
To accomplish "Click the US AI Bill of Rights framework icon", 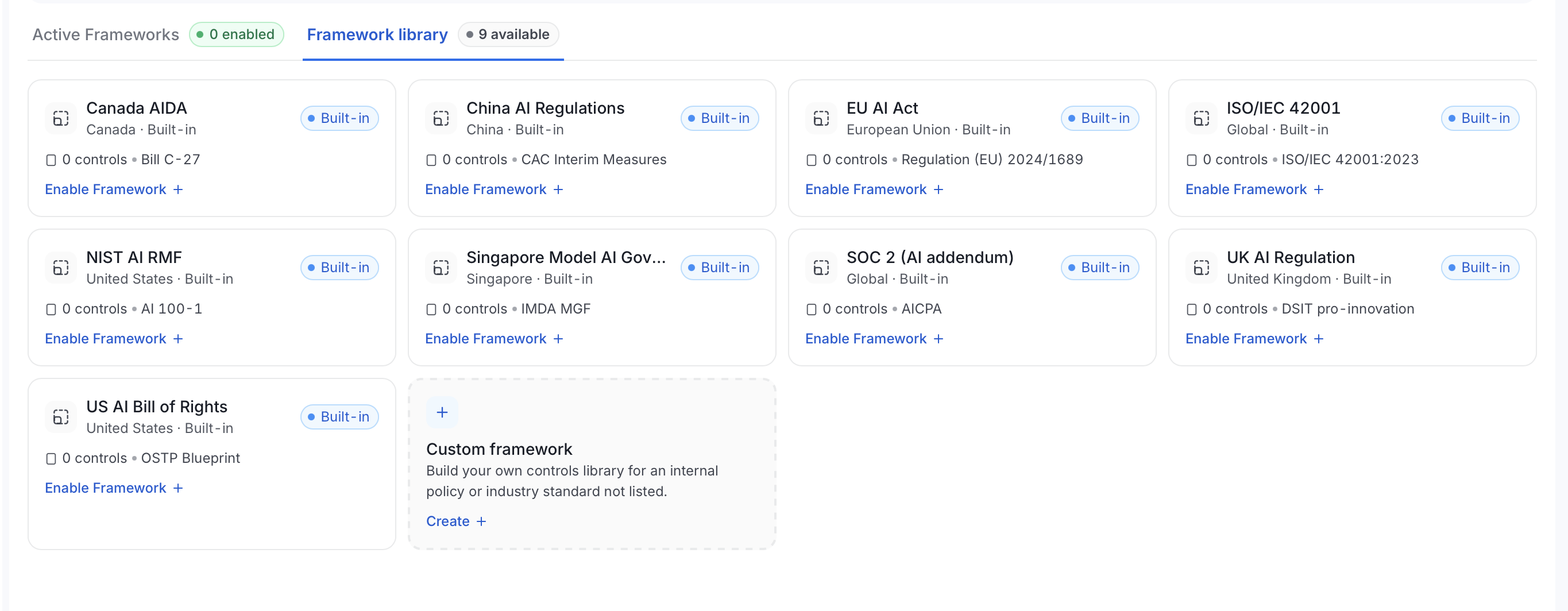I will 61,417.
